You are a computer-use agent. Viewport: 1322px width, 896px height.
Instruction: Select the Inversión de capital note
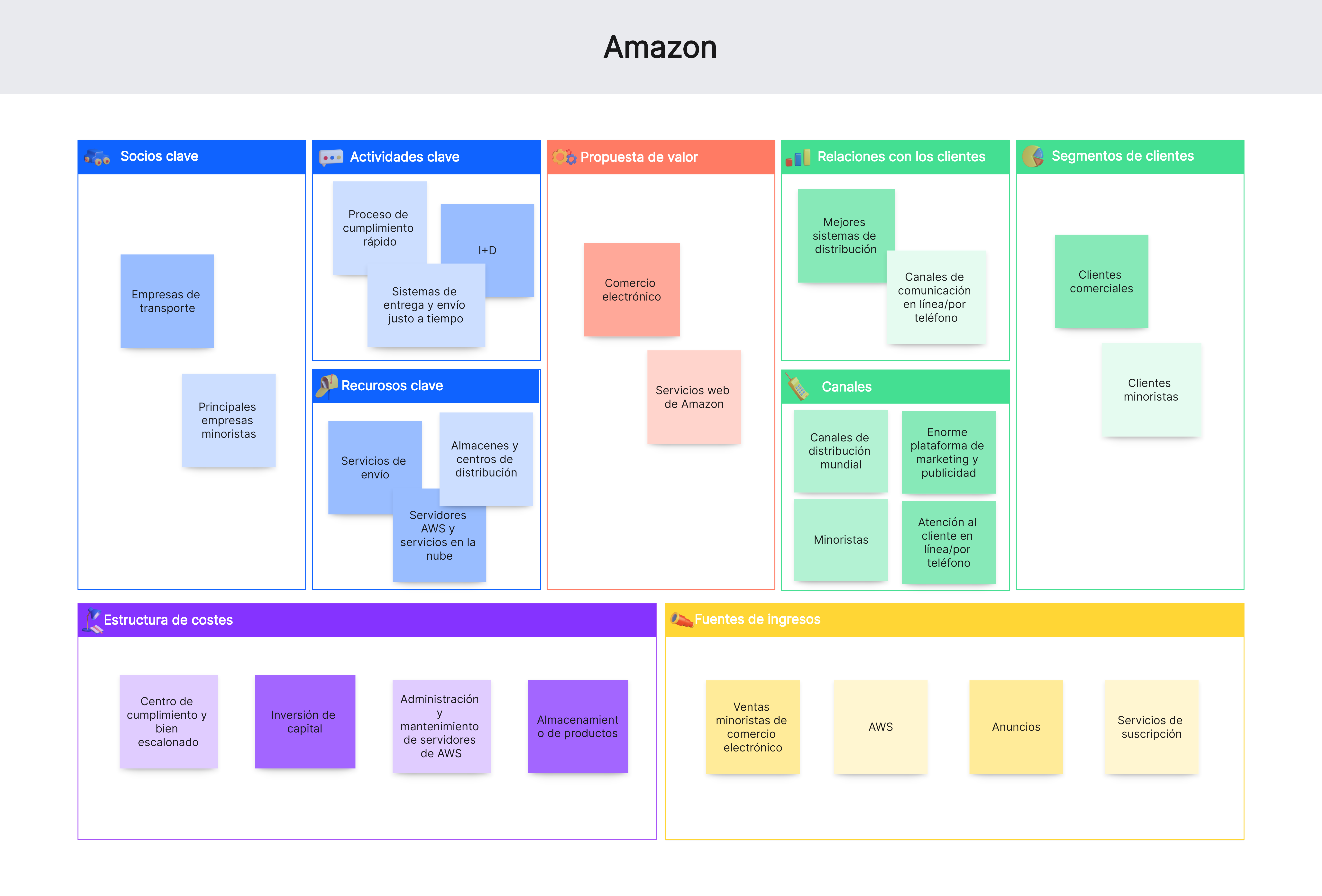click(305, 721)
